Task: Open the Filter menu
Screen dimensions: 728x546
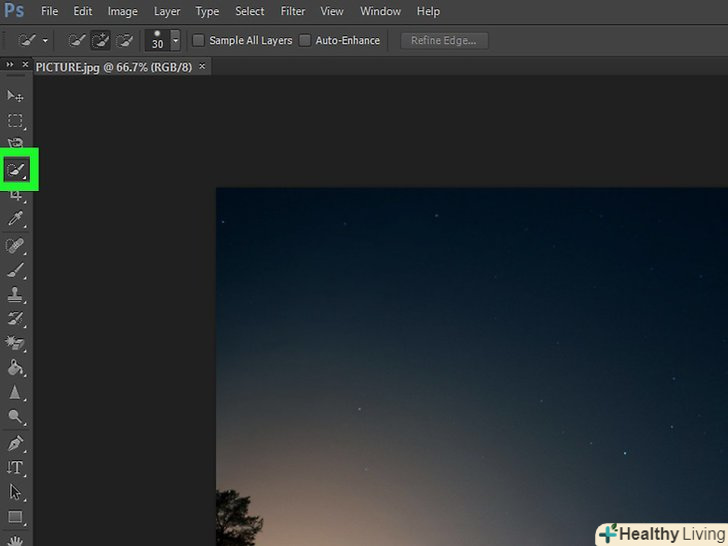Action: (293, 12)
